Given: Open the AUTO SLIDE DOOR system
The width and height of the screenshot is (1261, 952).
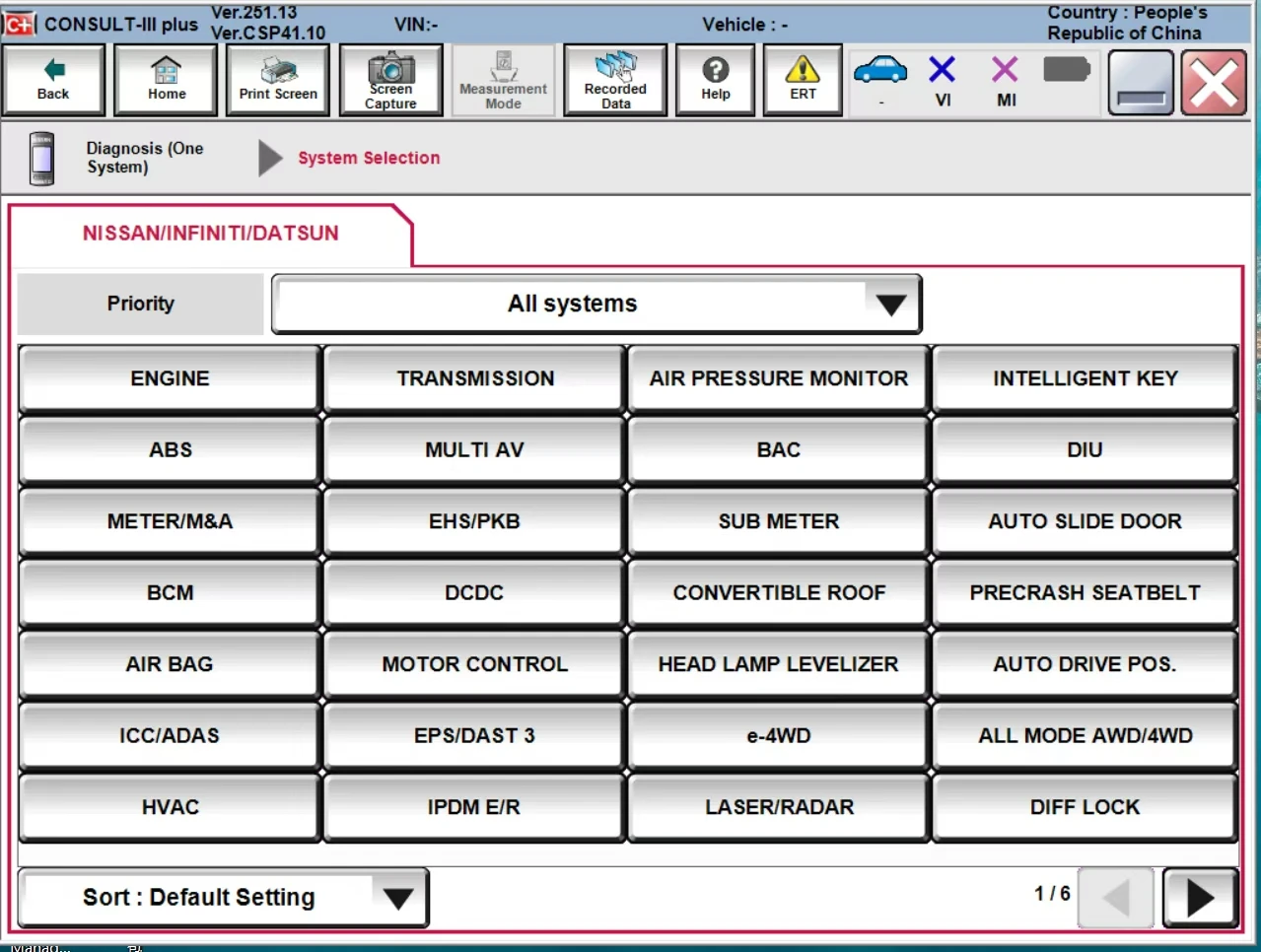Looking at the screenshot, I should [x=1085, y=521].
